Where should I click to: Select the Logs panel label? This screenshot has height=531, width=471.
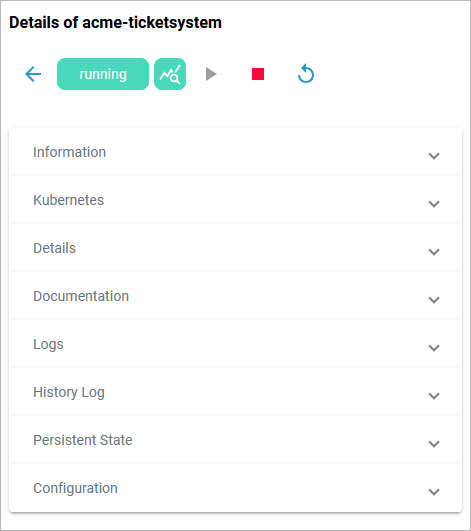pyautogui.click(x=48, y=345)
